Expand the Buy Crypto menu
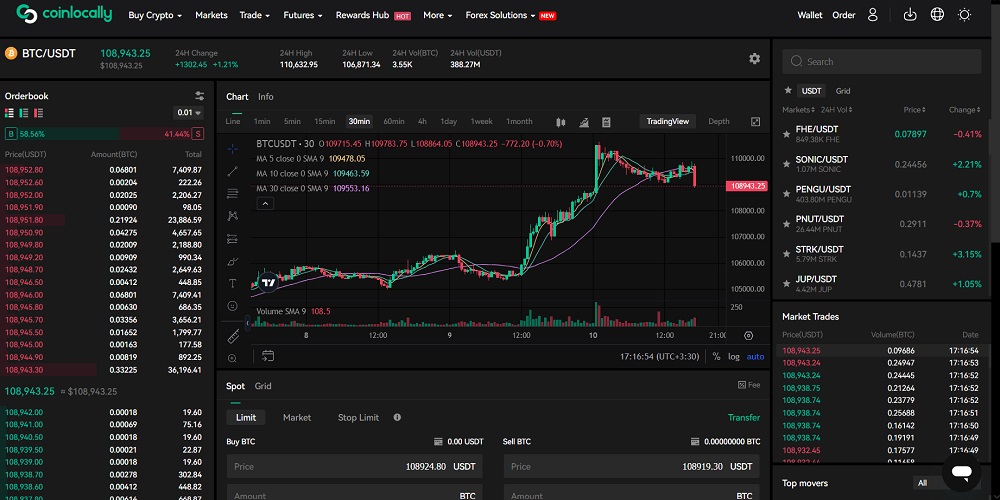 click(155, 16)
